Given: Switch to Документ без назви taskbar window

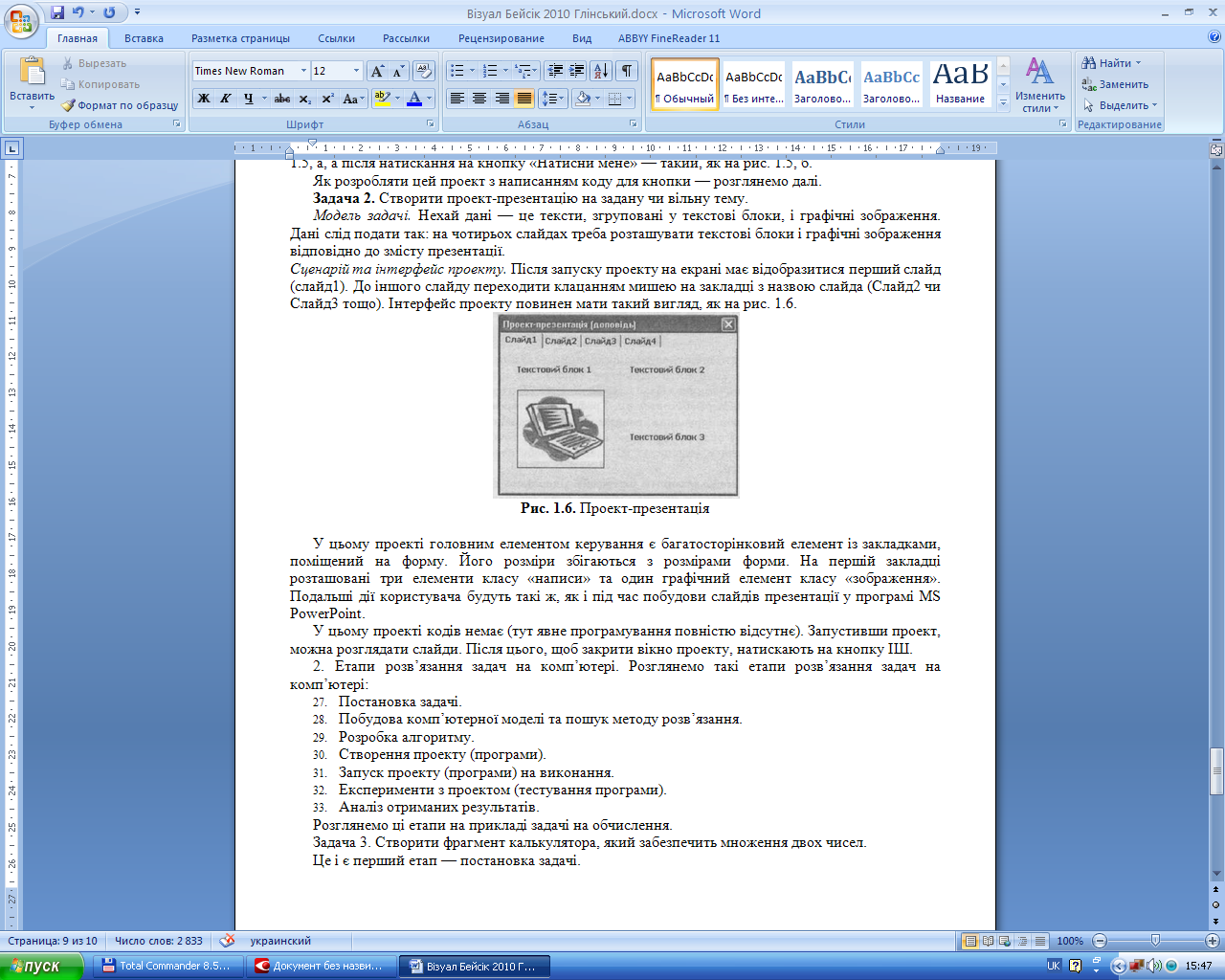Looking at the screenshot, I should (321, 966).
